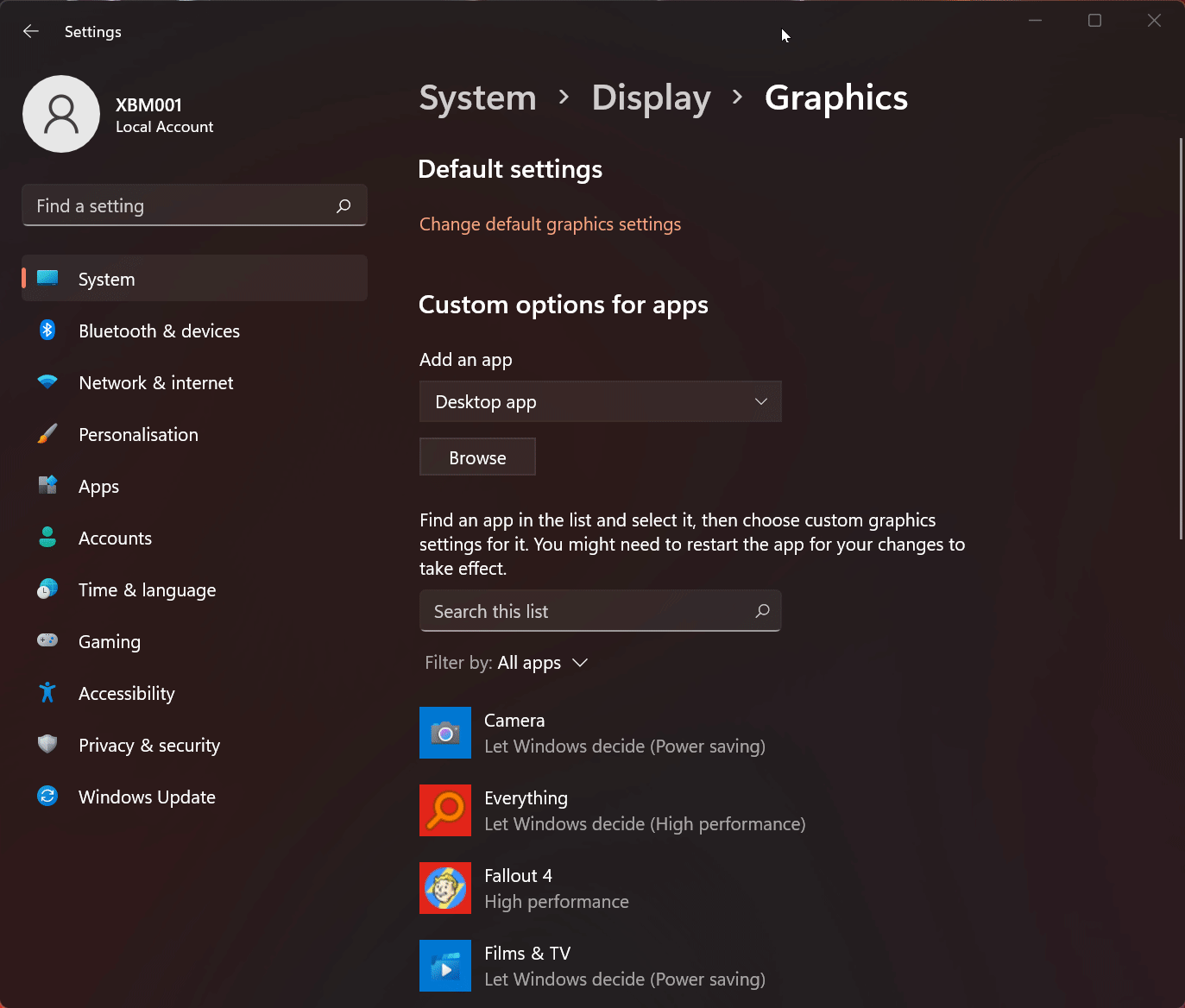The height and width of the screenshot is (1008, 1185).
Task: Click the vertical scrollbar on right
Action: click(x=1181, y=338)
